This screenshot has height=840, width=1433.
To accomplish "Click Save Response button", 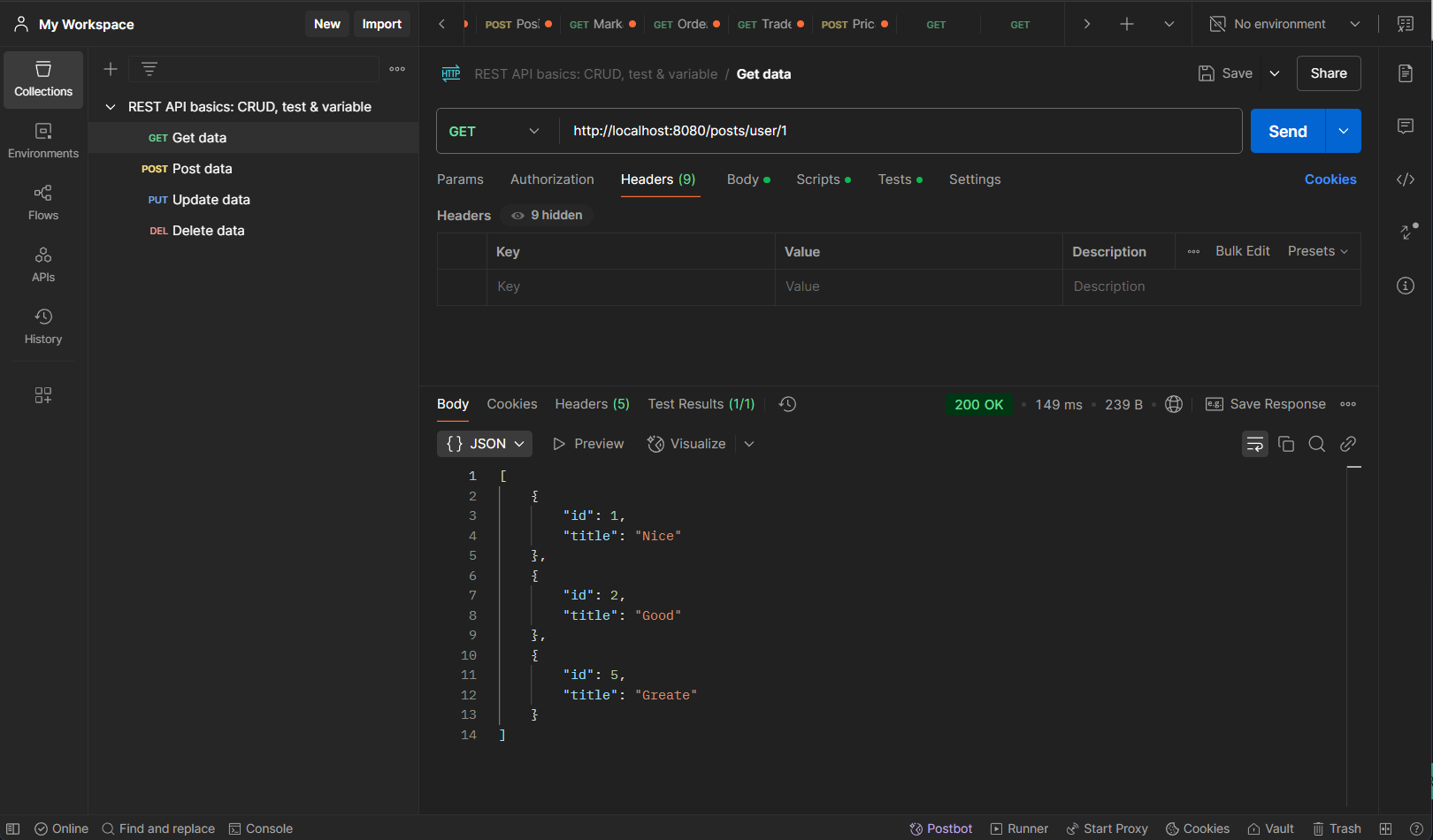I will point(1266,404).
